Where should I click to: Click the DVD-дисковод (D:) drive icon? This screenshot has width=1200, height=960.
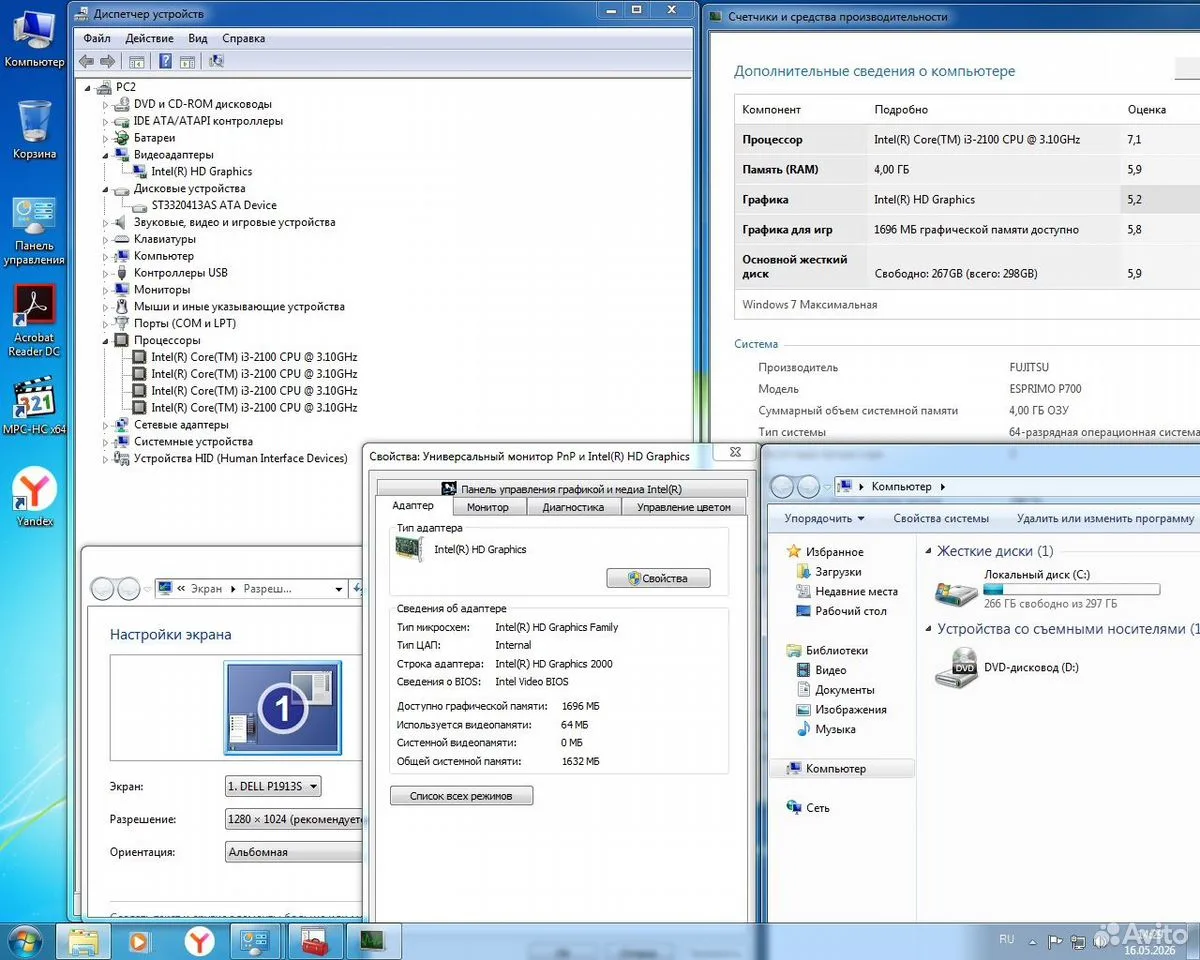click(956, 669)
